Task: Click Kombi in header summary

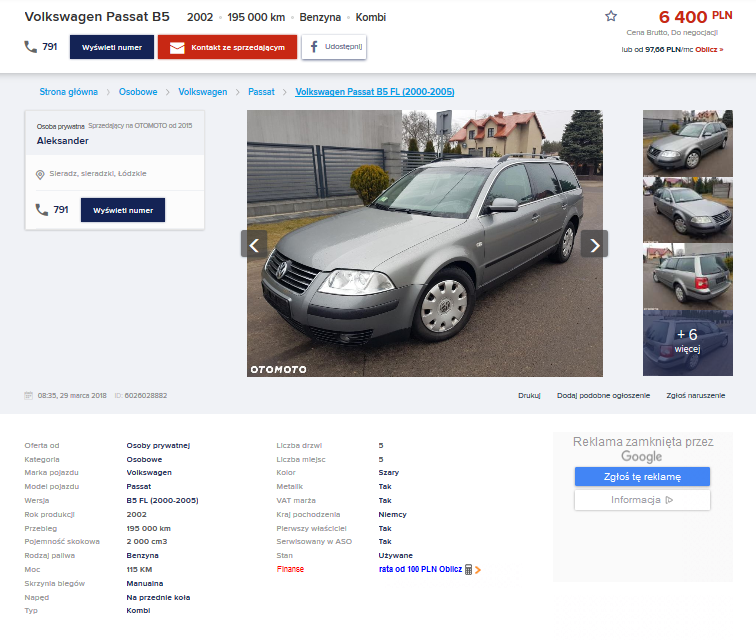Action: 371,17
